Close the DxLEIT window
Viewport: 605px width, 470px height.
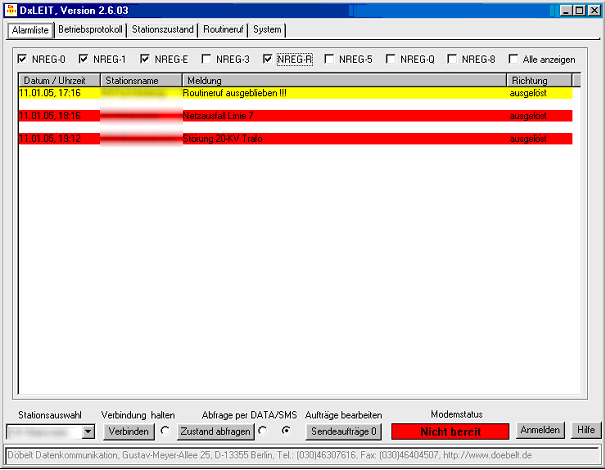(x=594, y=10)
